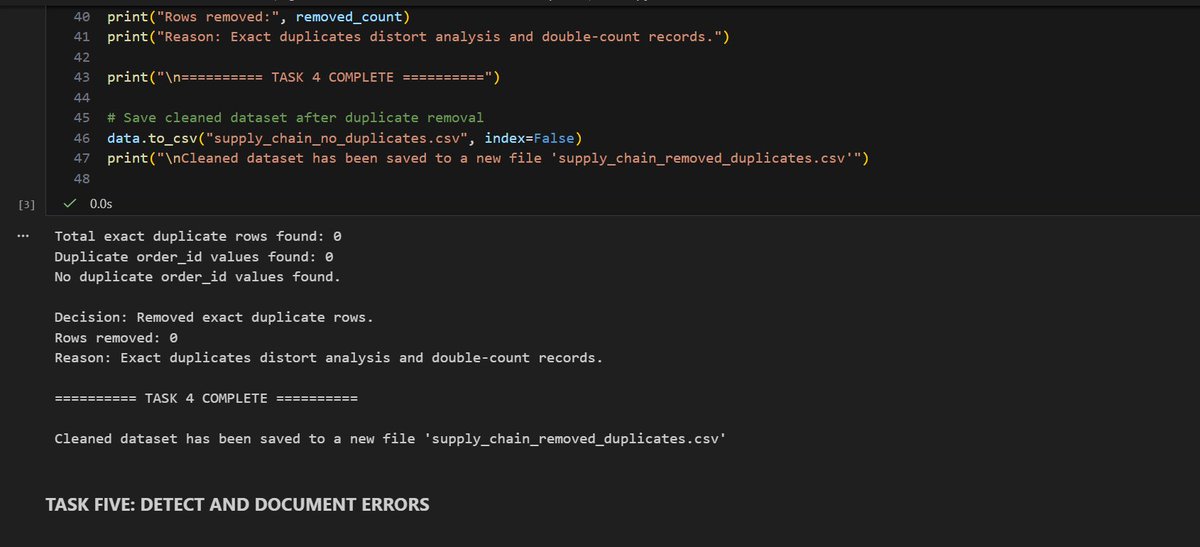
Task: Click the 0.0s execution time label
Action: 101,204
